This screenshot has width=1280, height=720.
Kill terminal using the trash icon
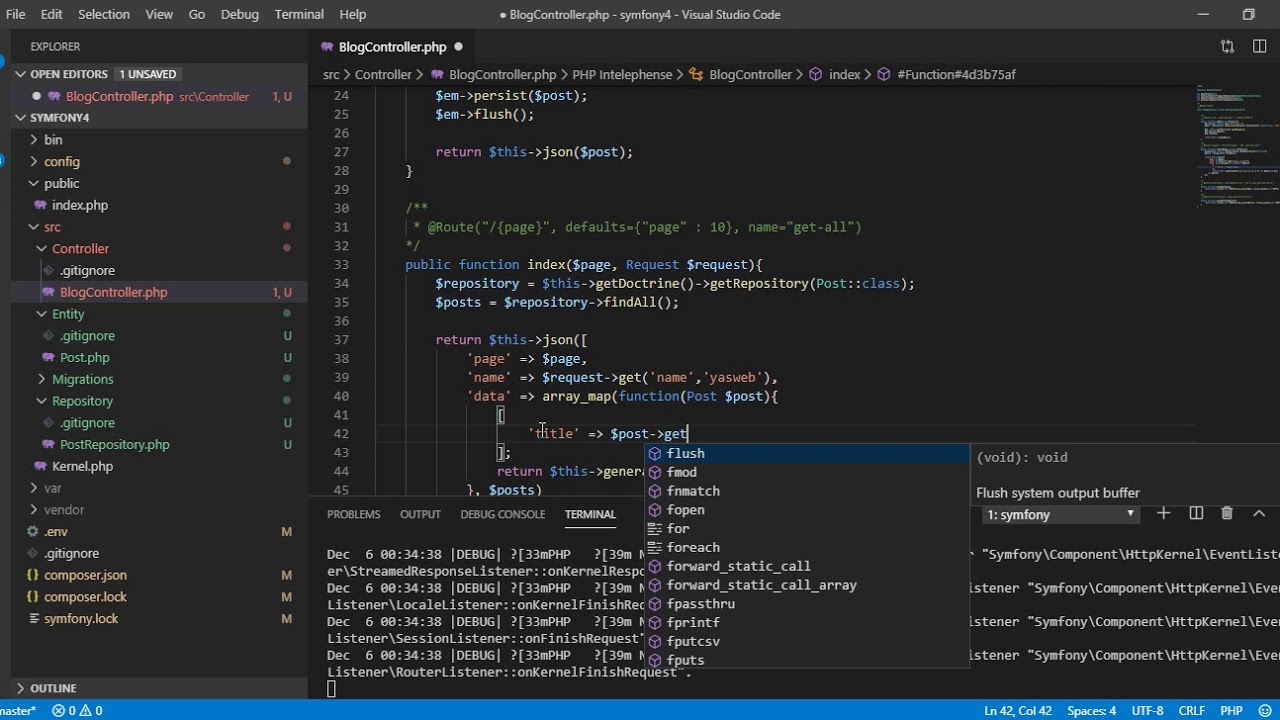(1227, 513)
